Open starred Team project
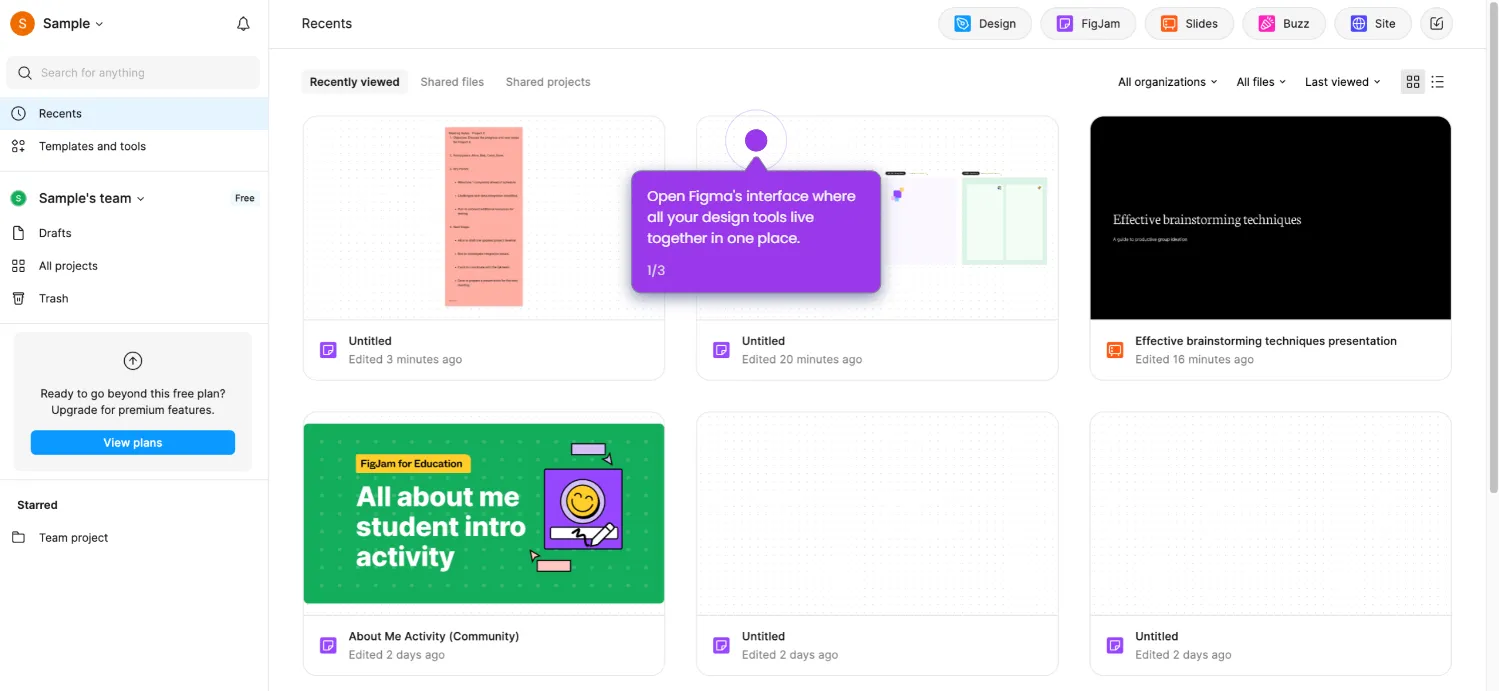 pyautogui.click(x=134, y=537)
